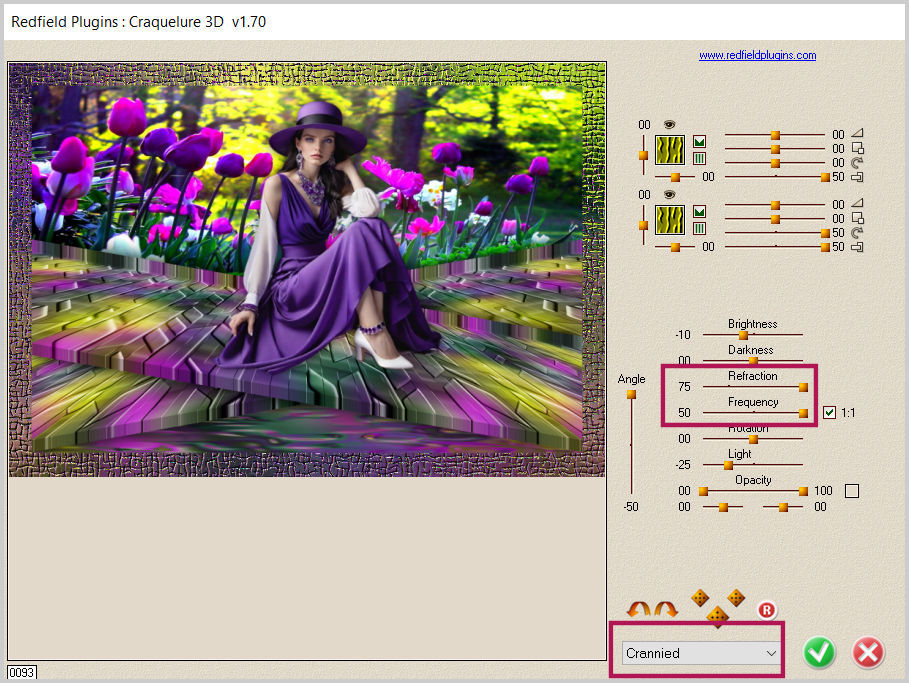Click the upper layer rotate arrow icon
Viewport: 909px width, 683px height.
(857, 163)
